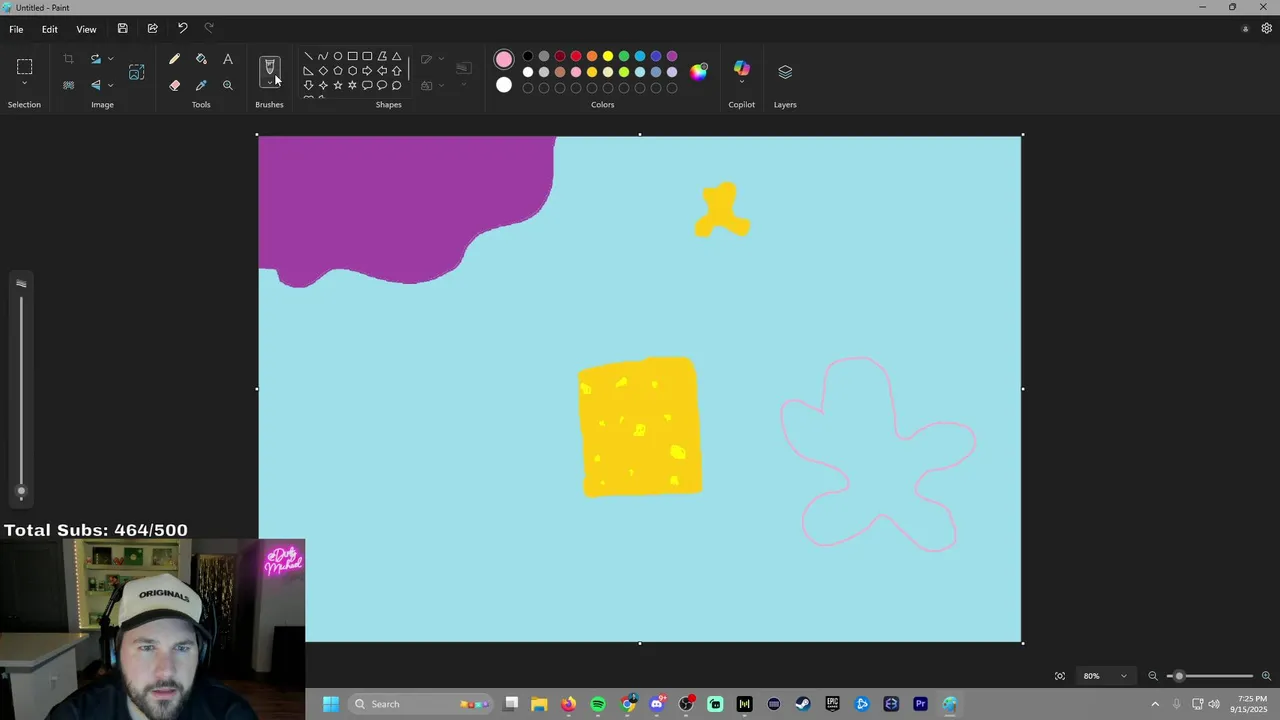Click the Flip image icon

95,85
